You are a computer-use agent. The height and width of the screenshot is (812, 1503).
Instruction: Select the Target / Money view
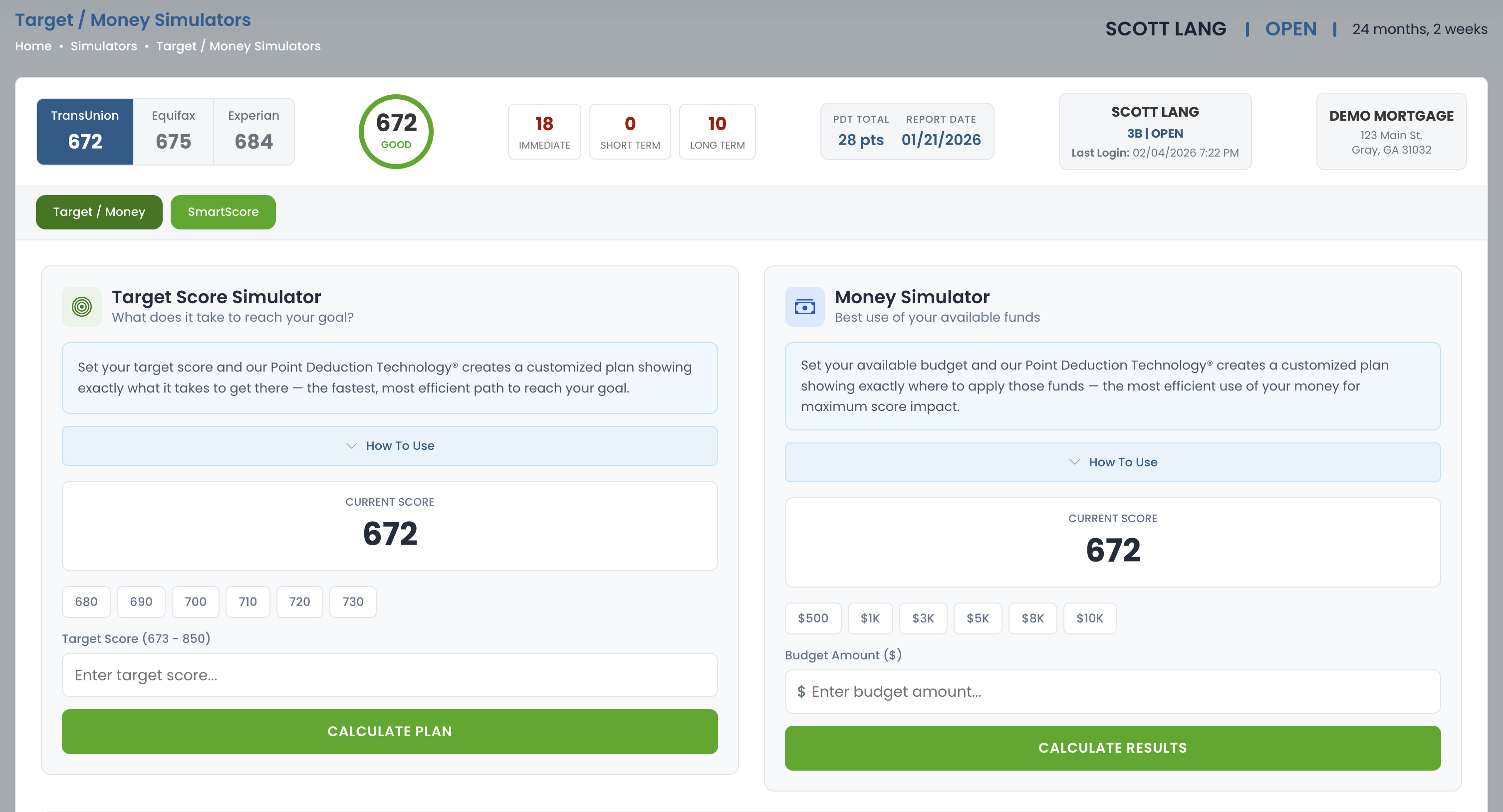tap(99, 212)
